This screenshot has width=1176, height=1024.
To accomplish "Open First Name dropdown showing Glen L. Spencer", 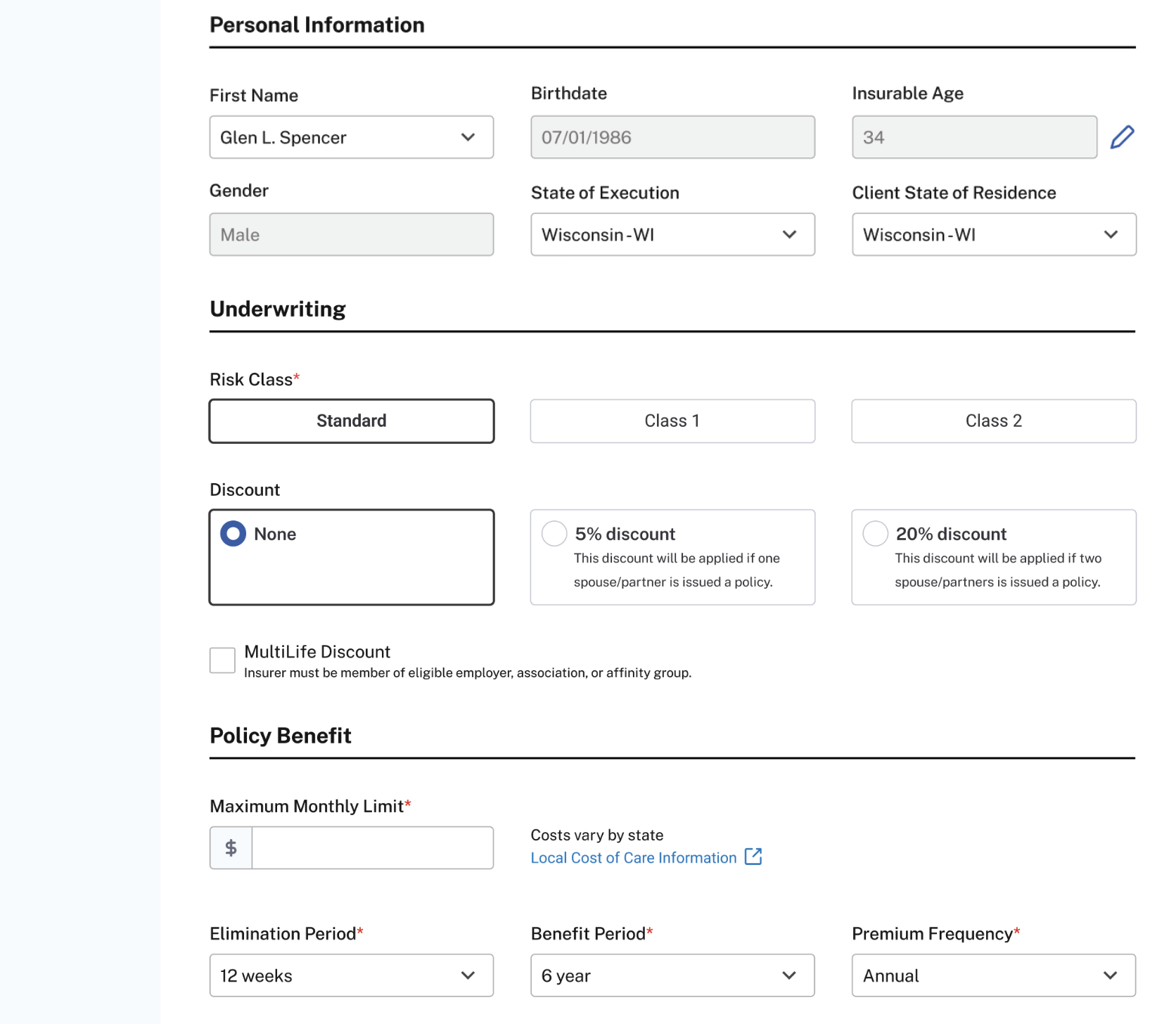I will point(352,137).
